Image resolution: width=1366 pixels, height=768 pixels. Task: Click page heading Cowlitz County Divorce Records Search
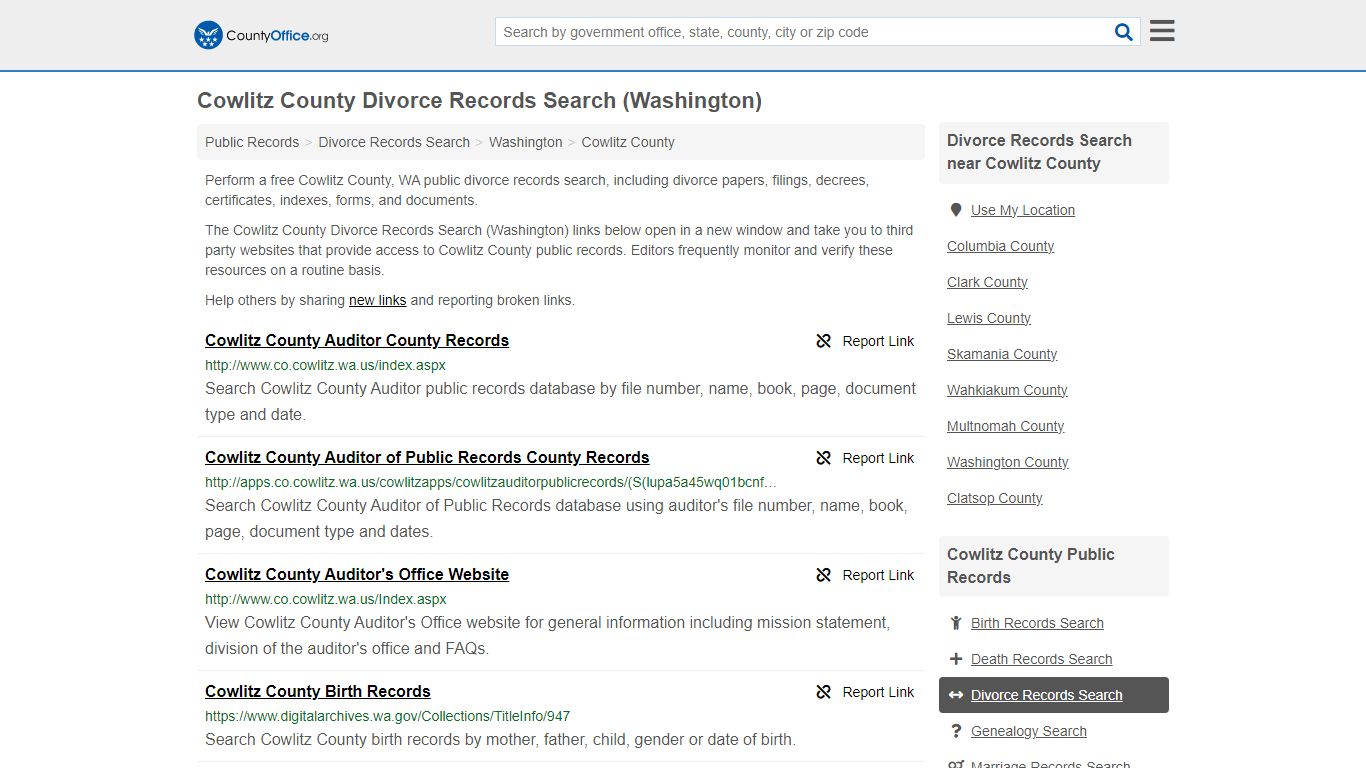coord(479,101)
